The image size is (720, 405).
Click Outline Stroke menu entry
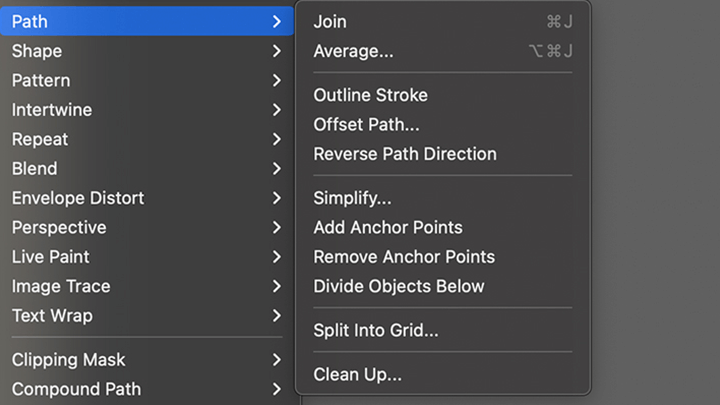click(443, 95)
